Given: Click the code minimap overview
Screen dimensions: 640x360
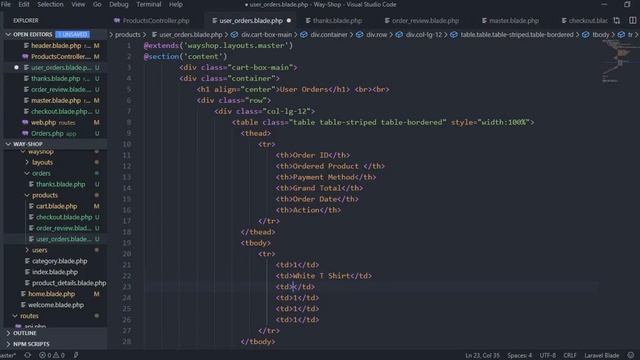Looking at the screenshot, I should pyautogui.click(x=619, y=61).
